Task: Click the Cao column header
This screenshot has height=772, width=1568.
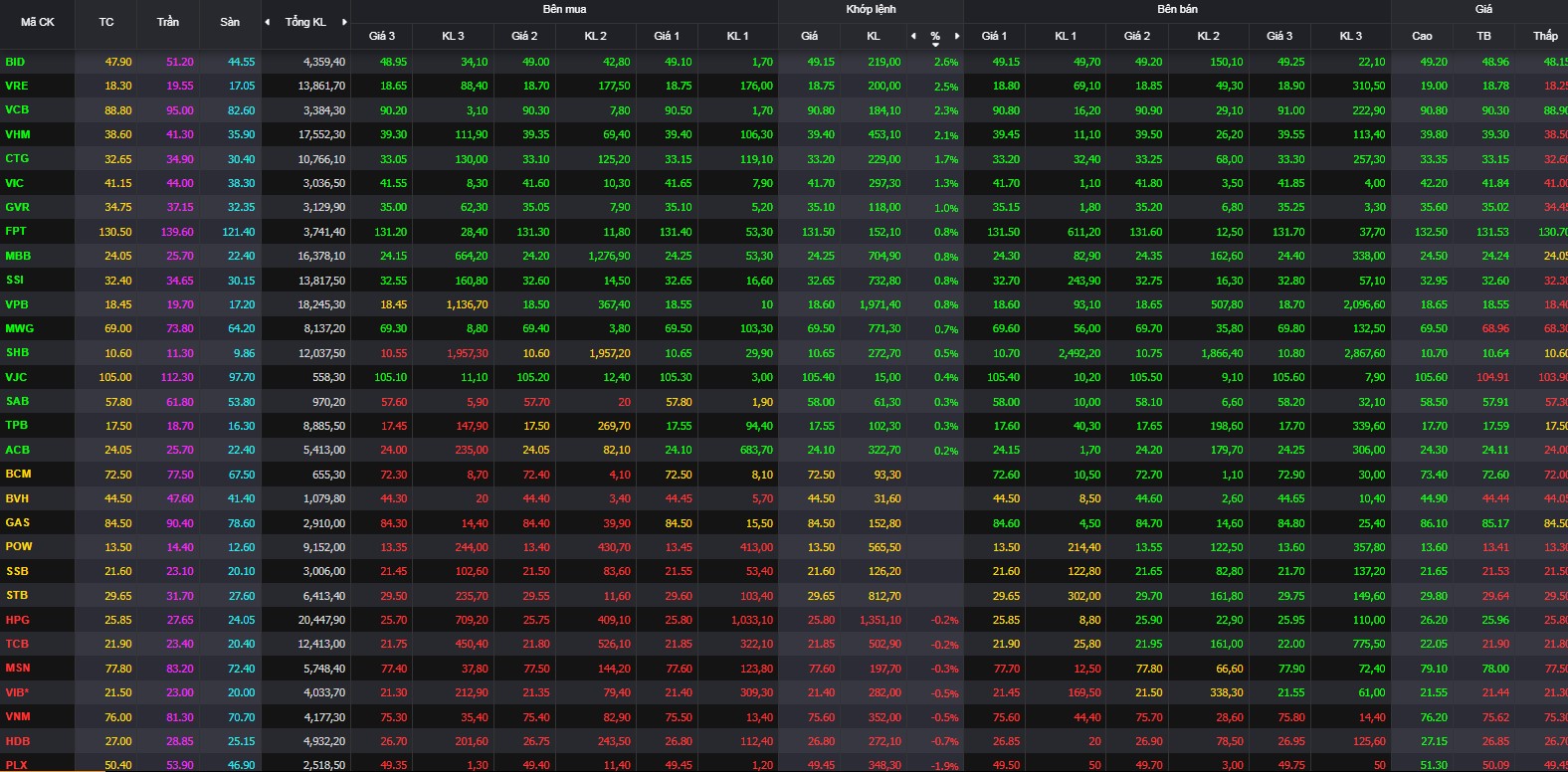Action: [1422, 36]
